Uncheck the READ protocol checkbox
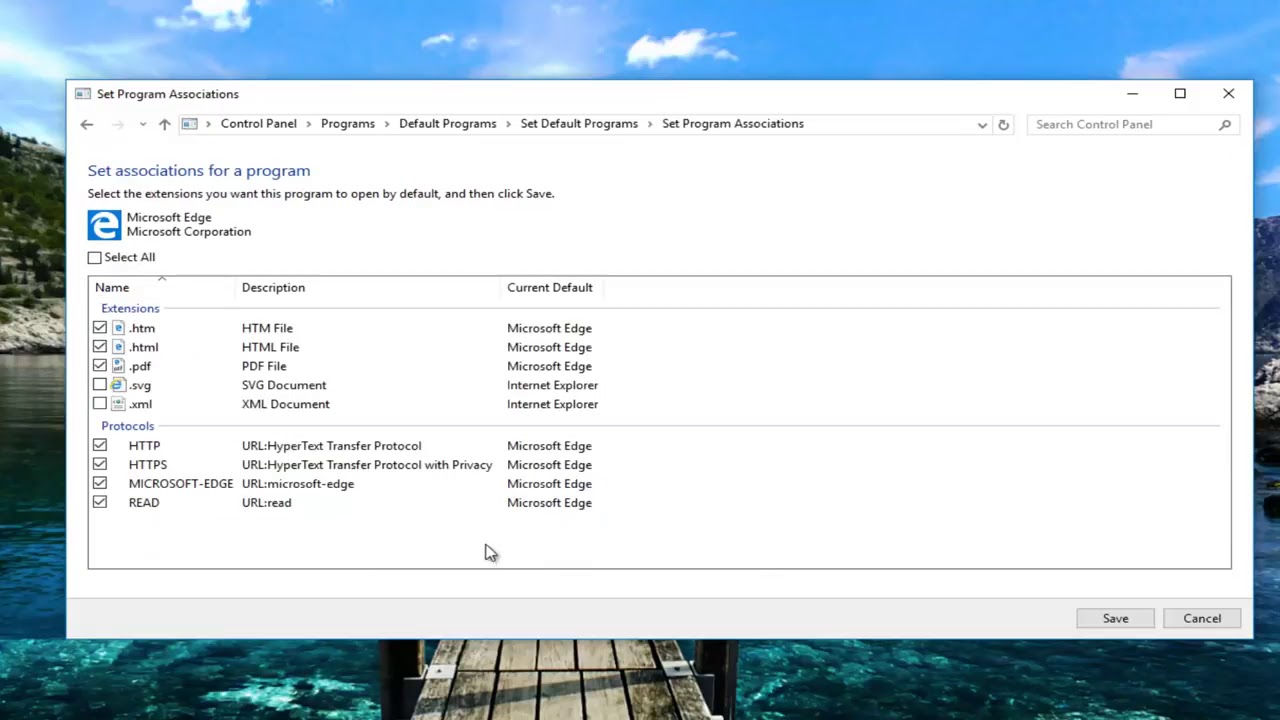1280x720 pixels. (x=100, y=503)
